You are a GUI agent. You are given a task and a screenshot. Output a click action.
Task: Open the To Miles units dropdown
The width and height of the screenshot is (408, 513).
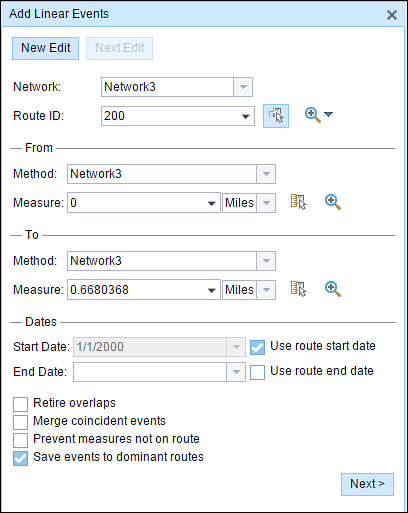pos(266,290)
